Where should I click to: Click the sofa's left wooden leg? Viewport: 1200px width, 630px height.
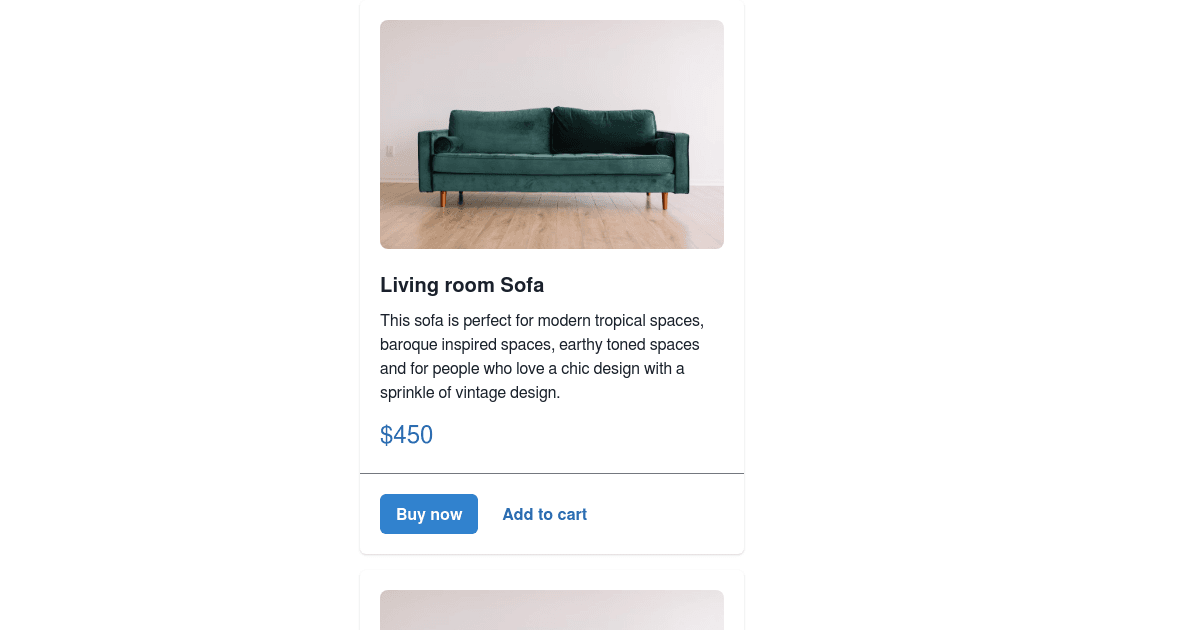(x=443, y=199)
